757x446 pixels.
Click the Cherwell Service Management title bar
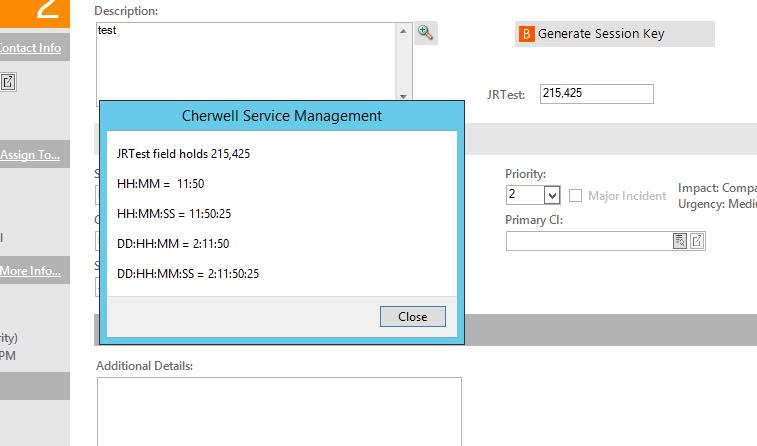(281, 116)
